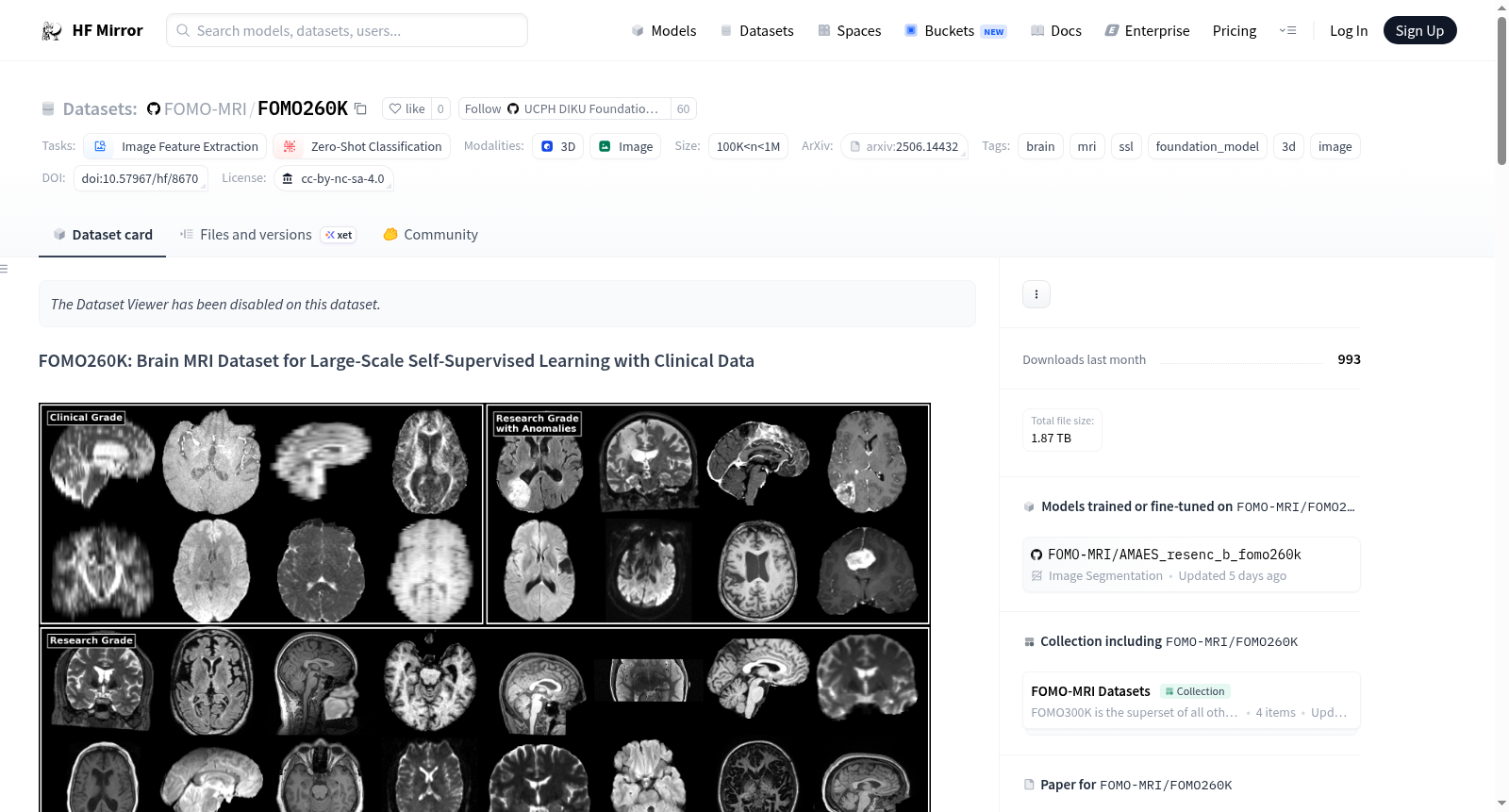Focus the search models, datasets, users field
The width and height of the screenshot is (1509, 812).
point(347,30)
